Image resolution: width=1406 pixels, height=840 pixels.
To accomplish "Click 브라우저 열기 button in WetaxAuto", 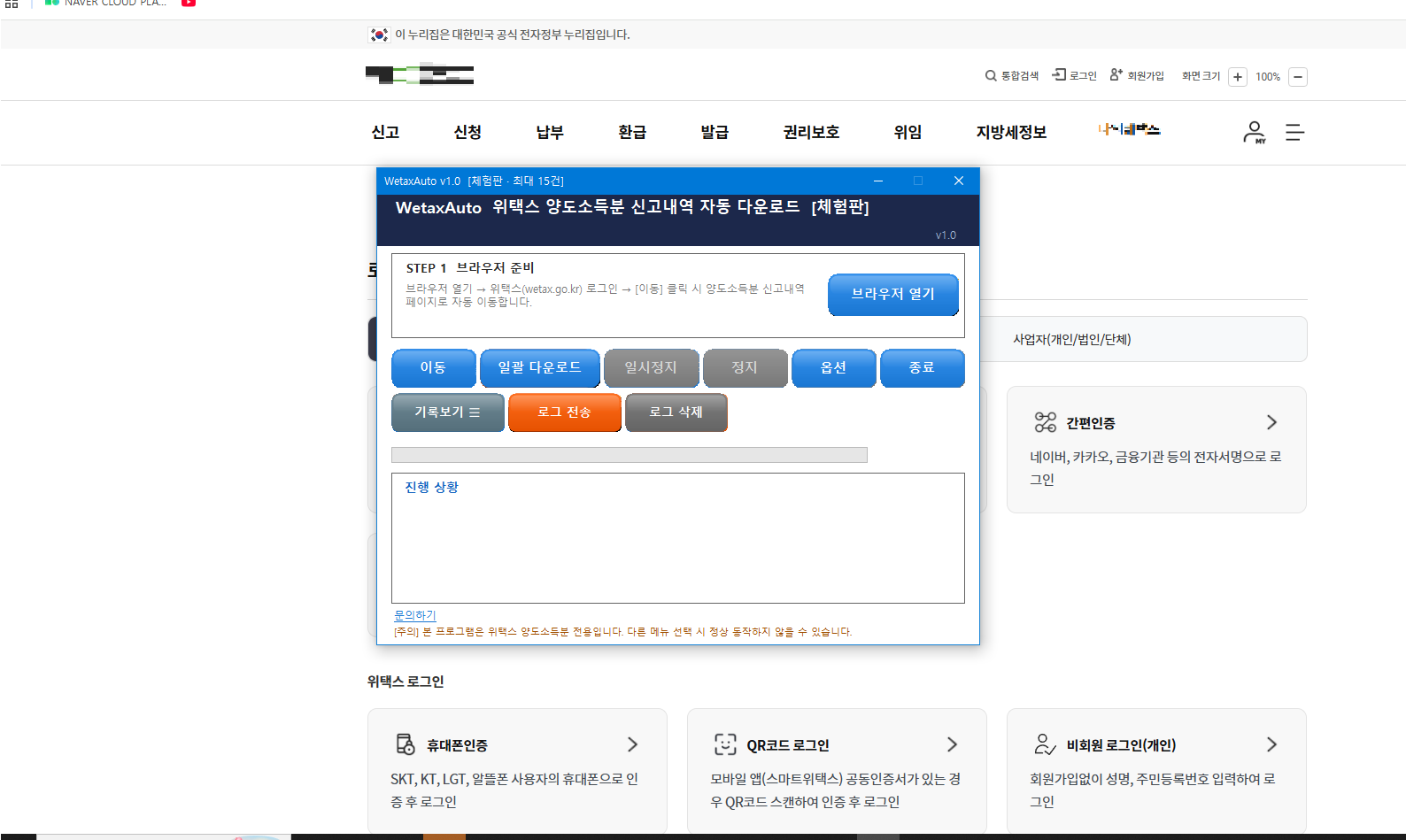I will click(x=892, y=294).
